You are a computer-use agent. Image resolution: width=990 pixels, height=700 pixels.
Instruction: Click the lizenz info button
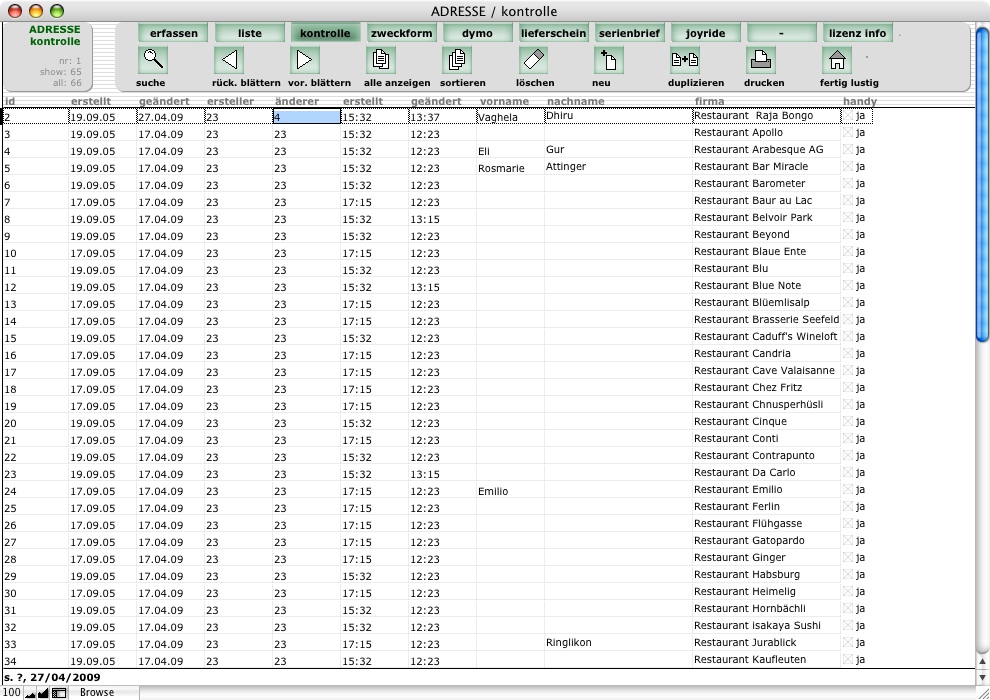coord(857,33)
